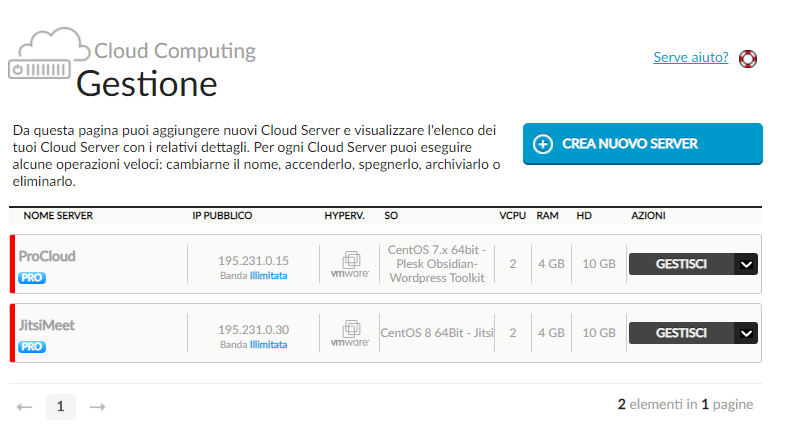
Task: Click the PRO badge under JitsiMeet
Action: coord(32,347)
